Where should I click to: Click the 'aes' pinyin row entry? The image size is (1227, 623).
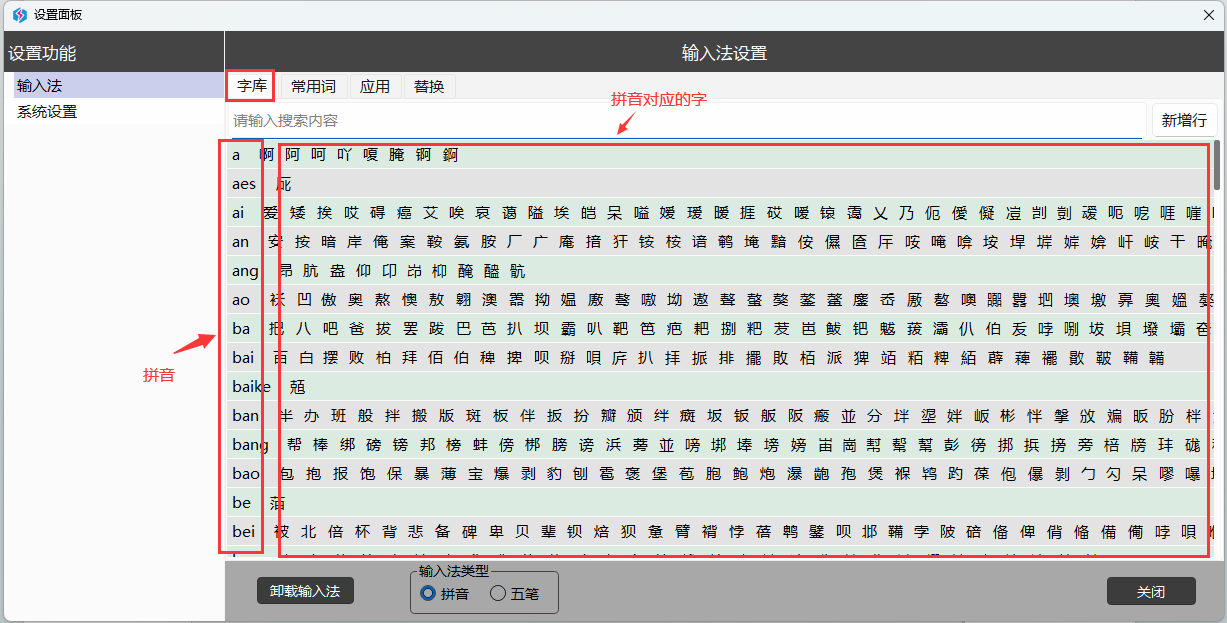coord(244,184)
